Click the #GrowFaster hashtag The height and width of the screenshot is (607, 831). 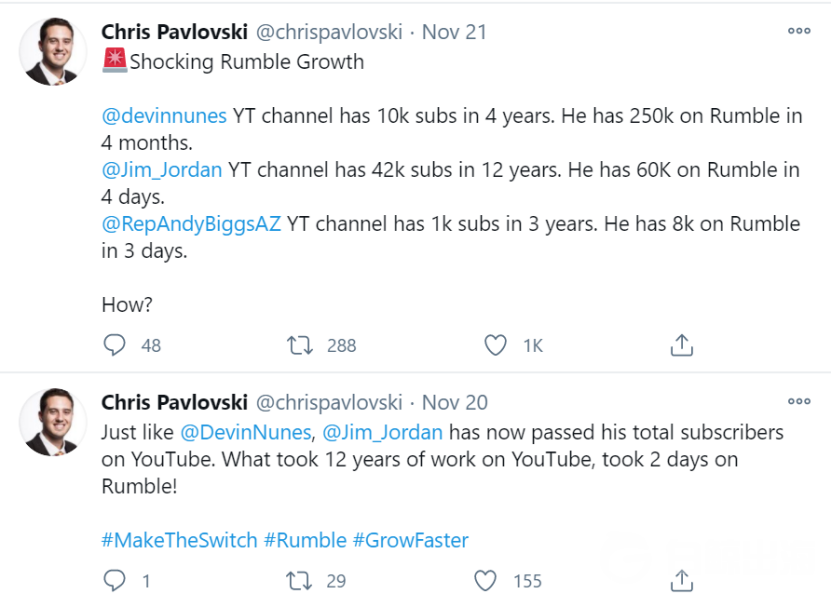(410, 541)
